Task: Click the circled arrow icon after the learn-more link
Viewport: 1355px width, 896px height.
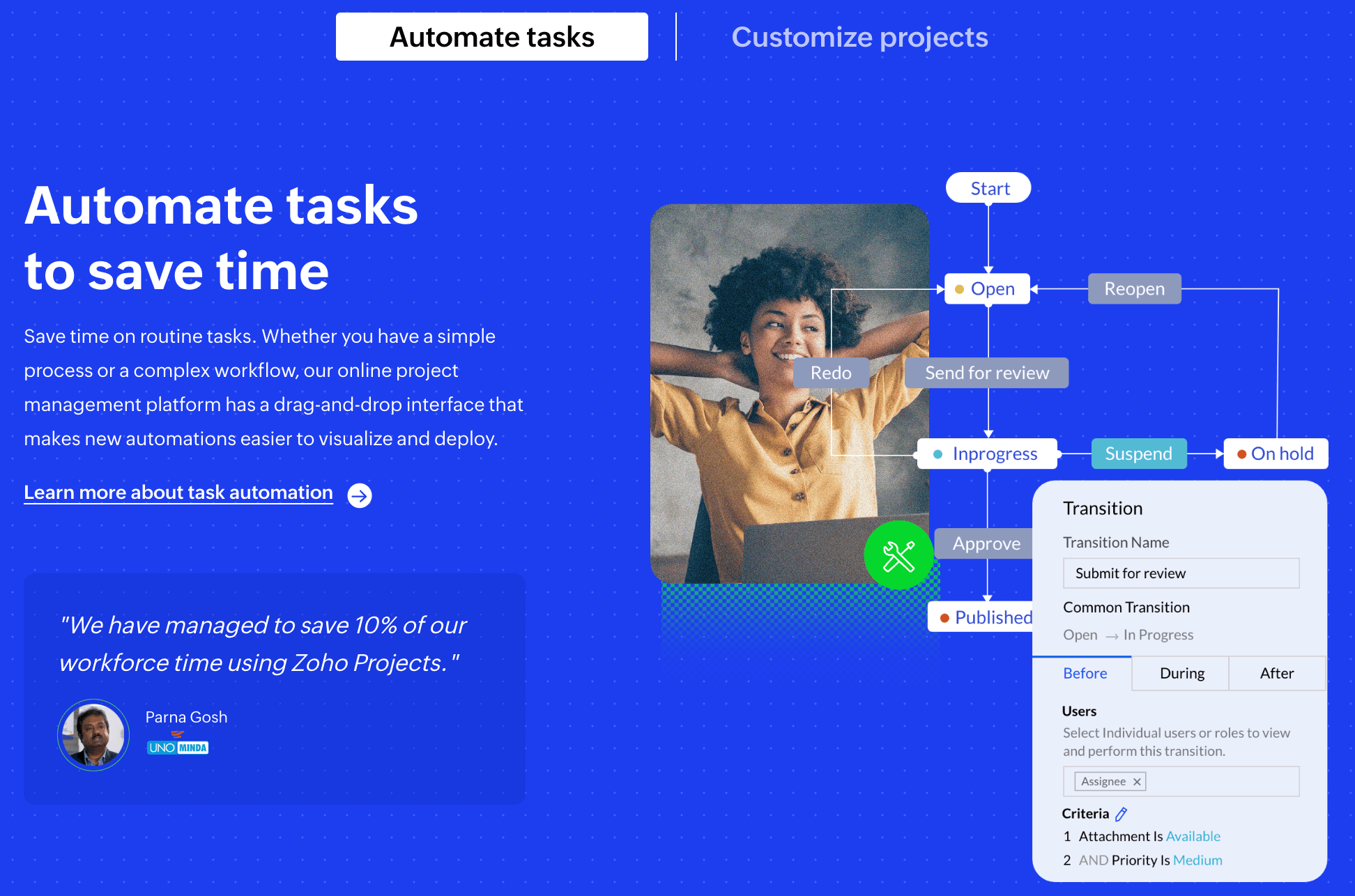Action: [360, 495]
